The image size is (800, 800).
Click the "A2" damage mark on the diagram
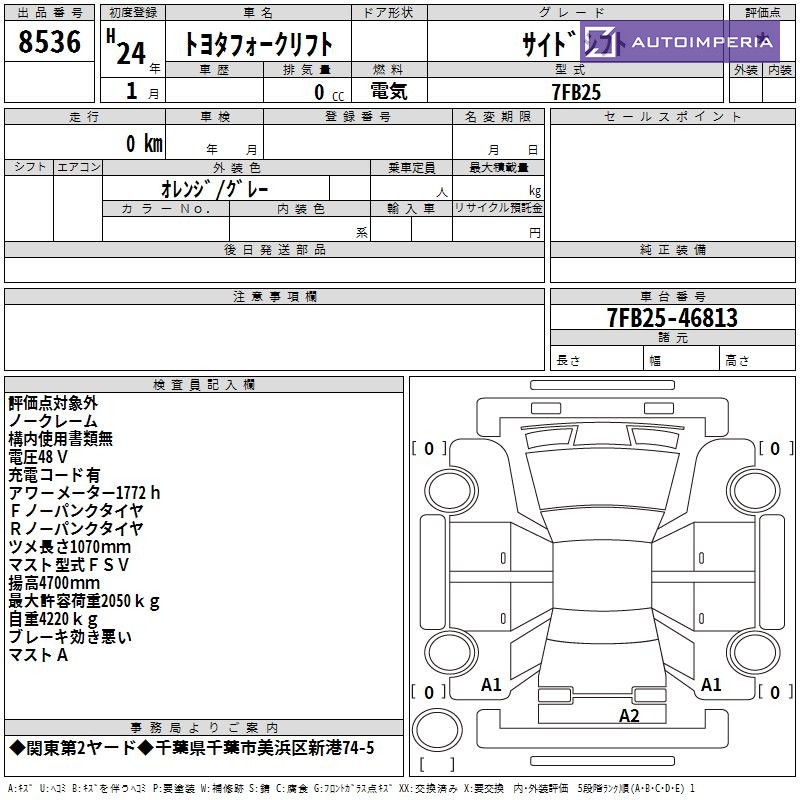(629, 716)
